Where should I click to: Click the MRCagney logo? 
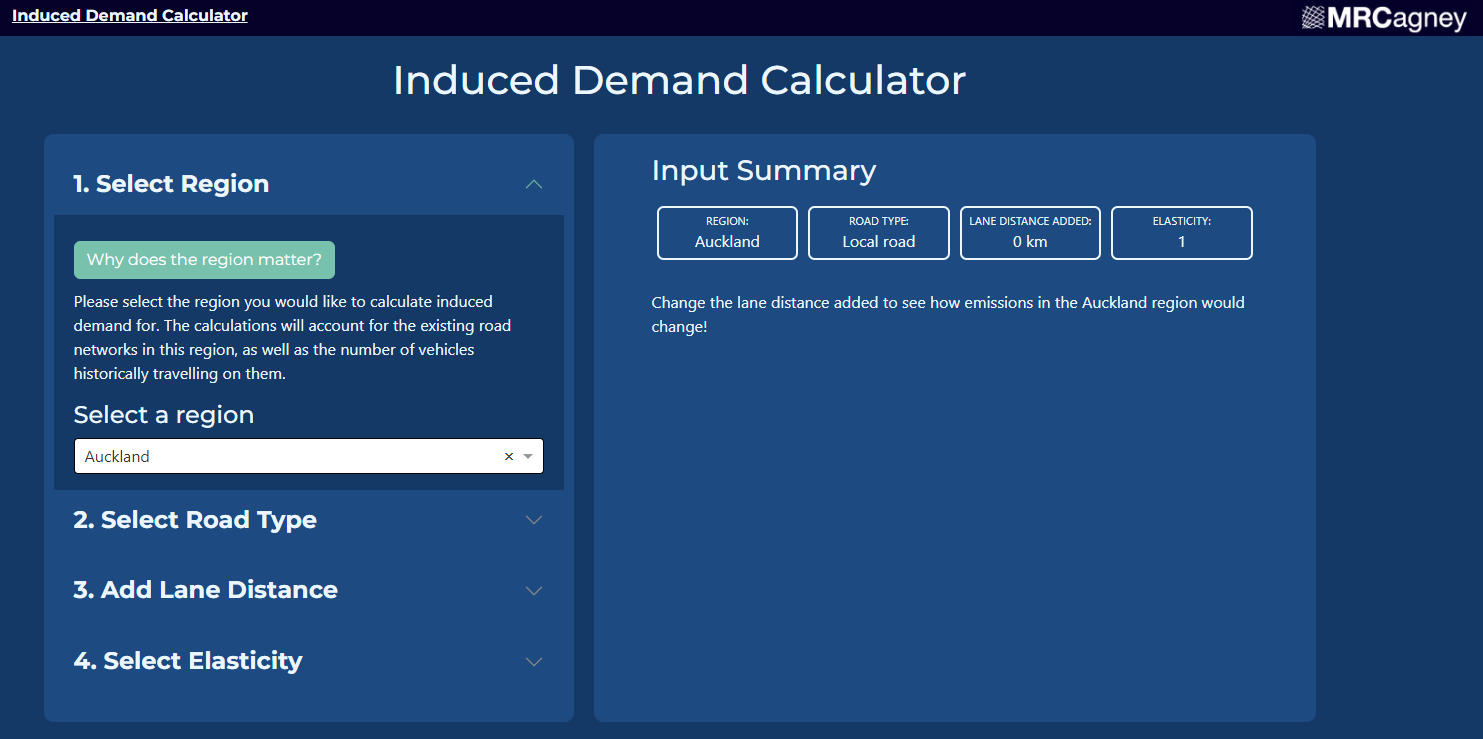pos(1383,18)
